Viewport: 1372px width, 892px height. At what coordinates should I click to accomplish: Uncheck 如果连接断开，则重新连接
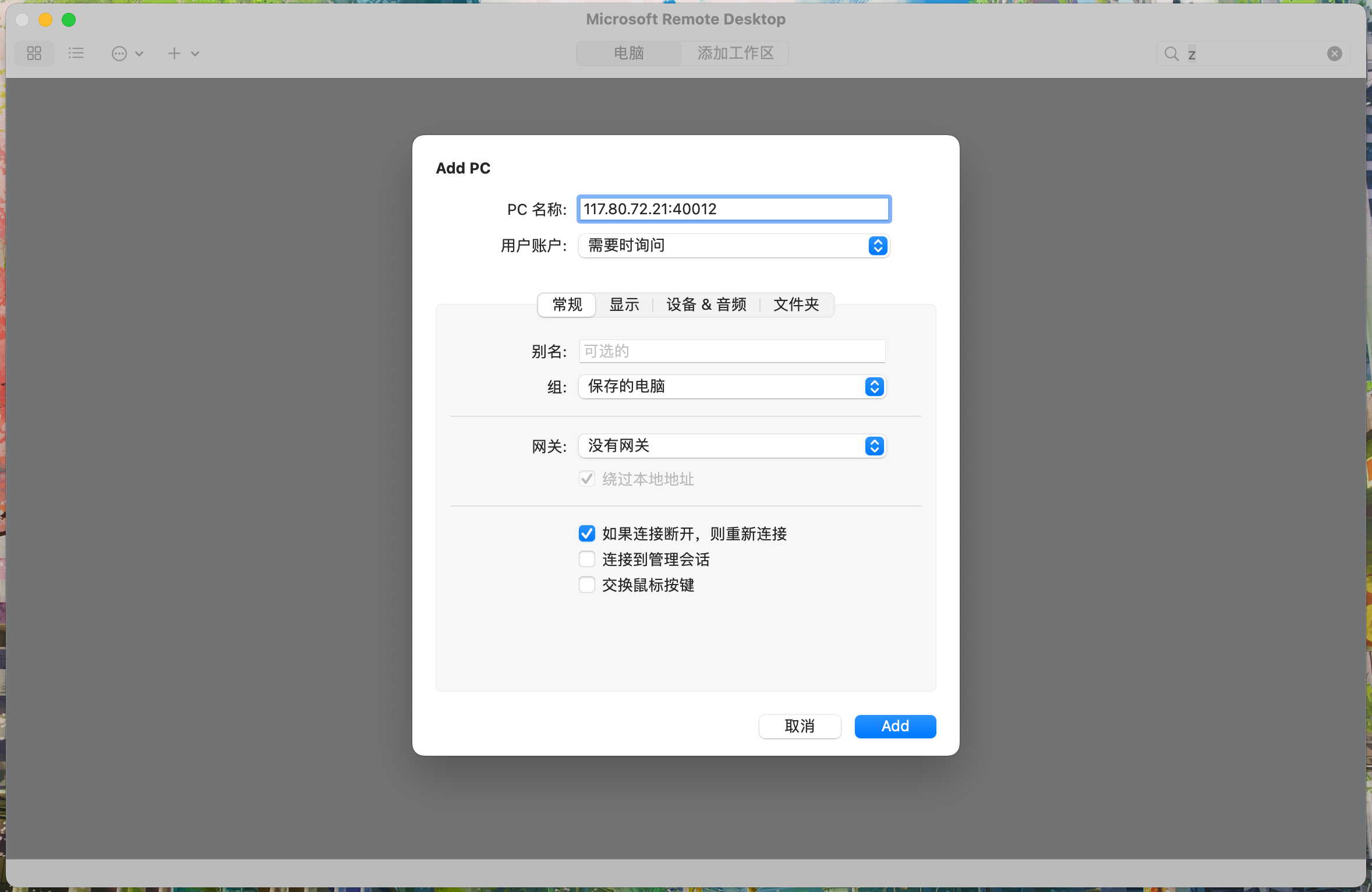click(x=586, y=533)
